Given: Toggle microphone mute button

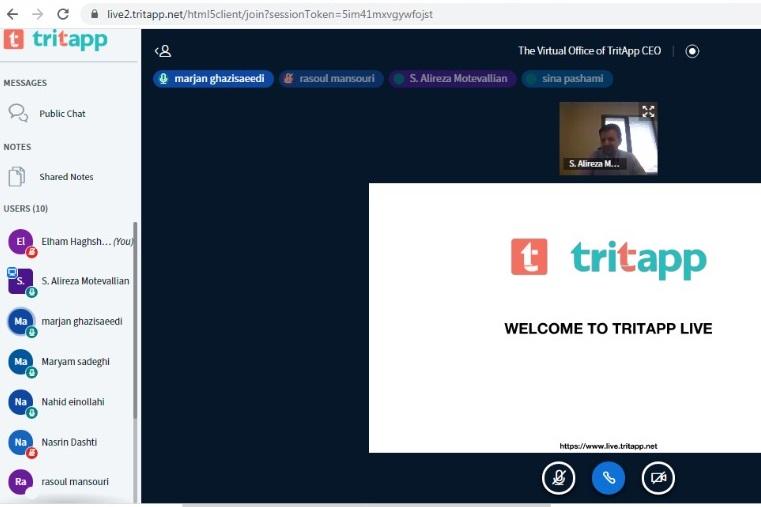Looking at the screenshot, I should tap(559, 478).
